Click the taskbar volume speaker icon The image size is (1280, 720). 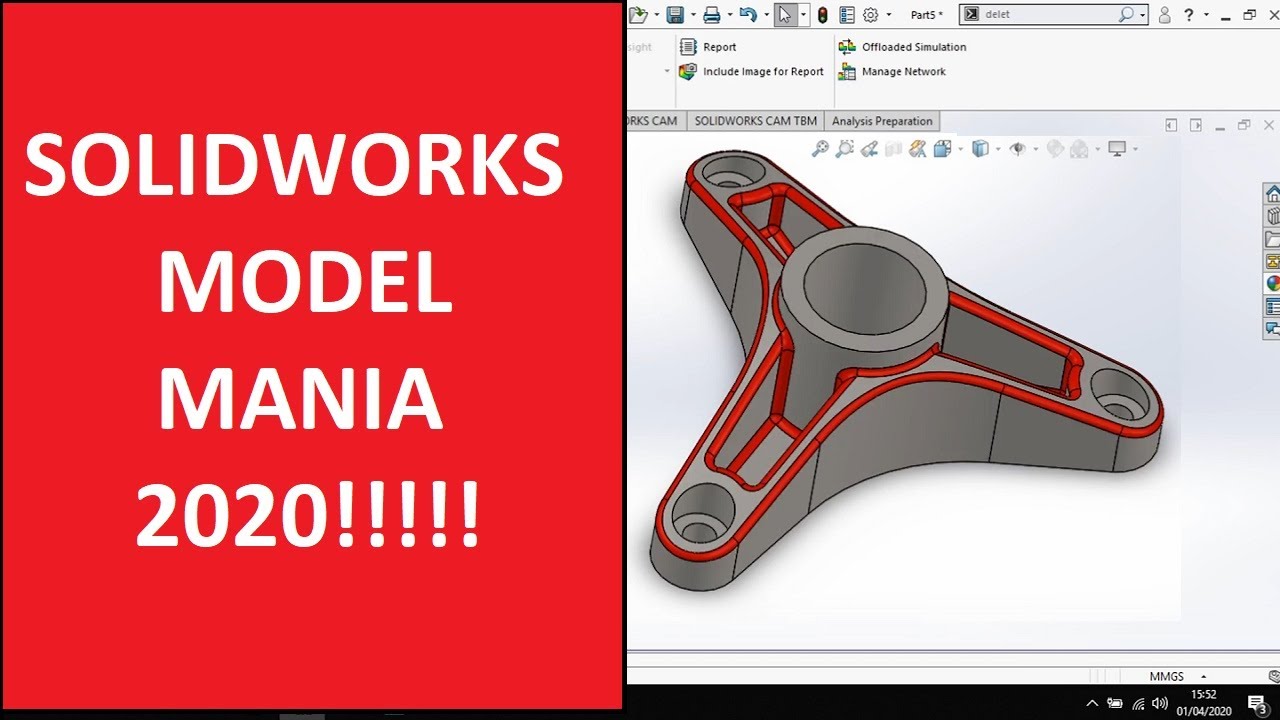pyautogui.click(x=1161, y=703)
